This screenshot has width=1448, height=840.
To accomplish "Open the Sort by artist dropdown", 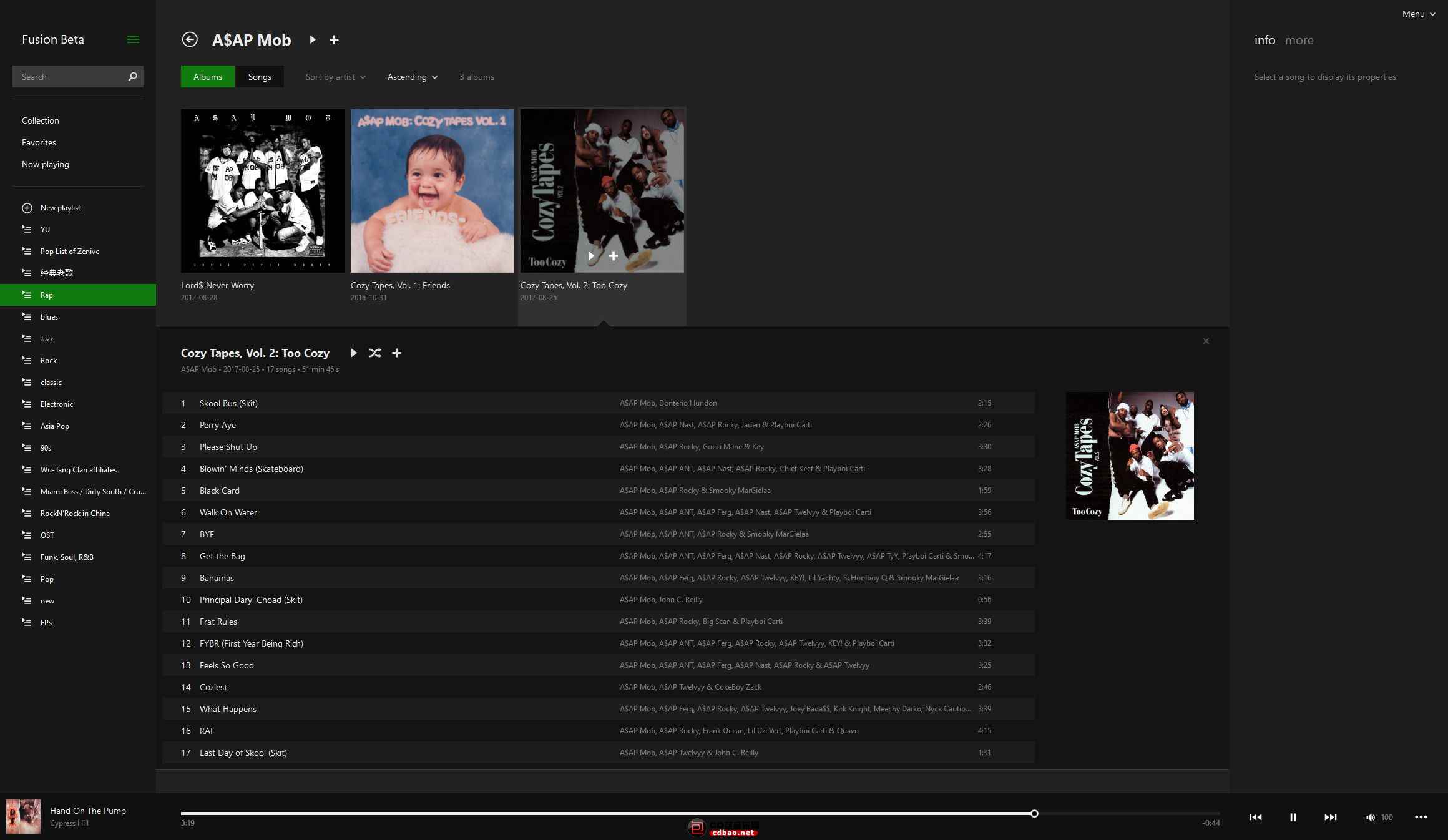I will tap(335, 77).
